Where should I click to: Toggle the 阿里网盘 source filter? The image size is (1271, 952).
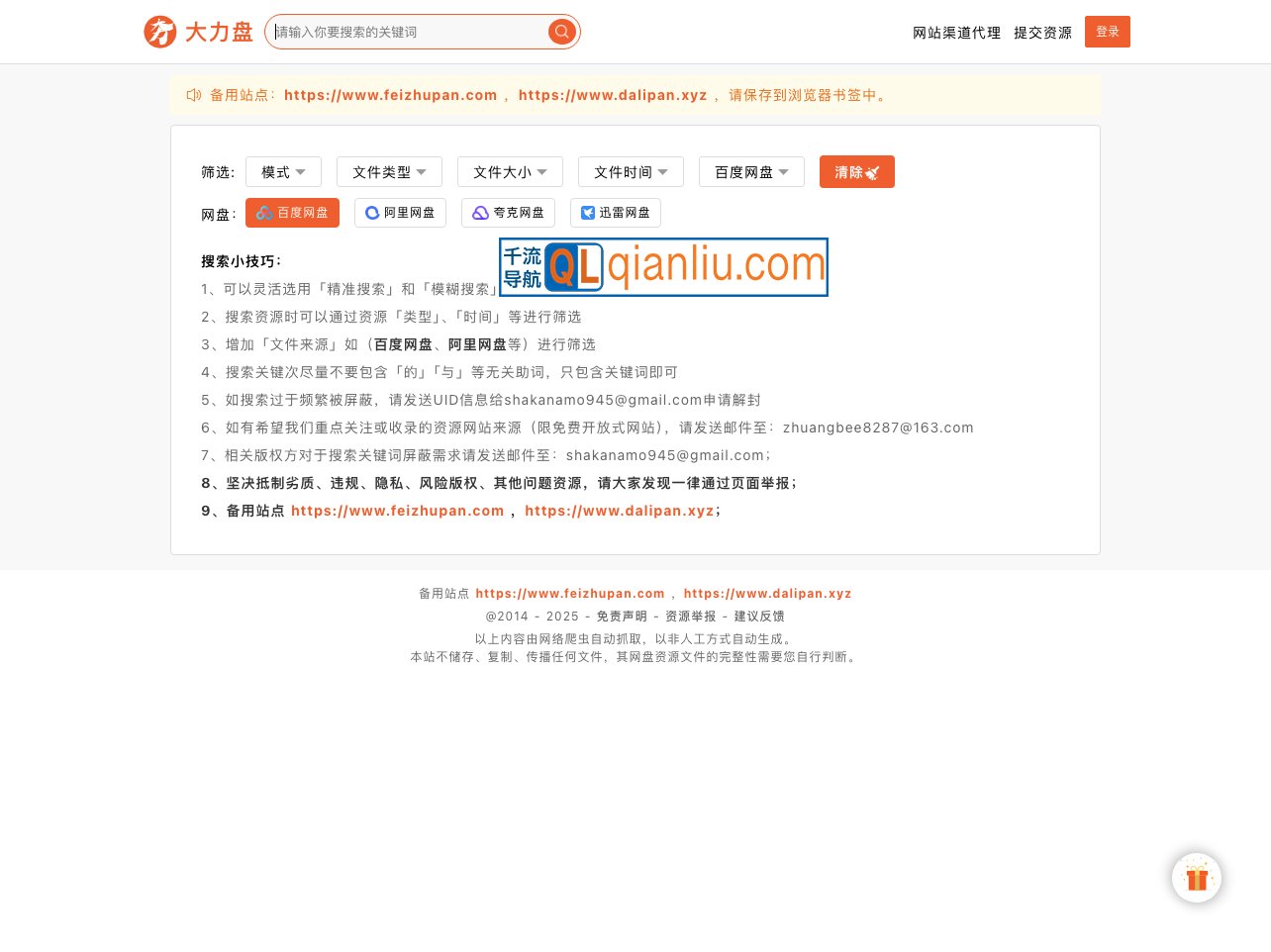[x=400, y=212]
